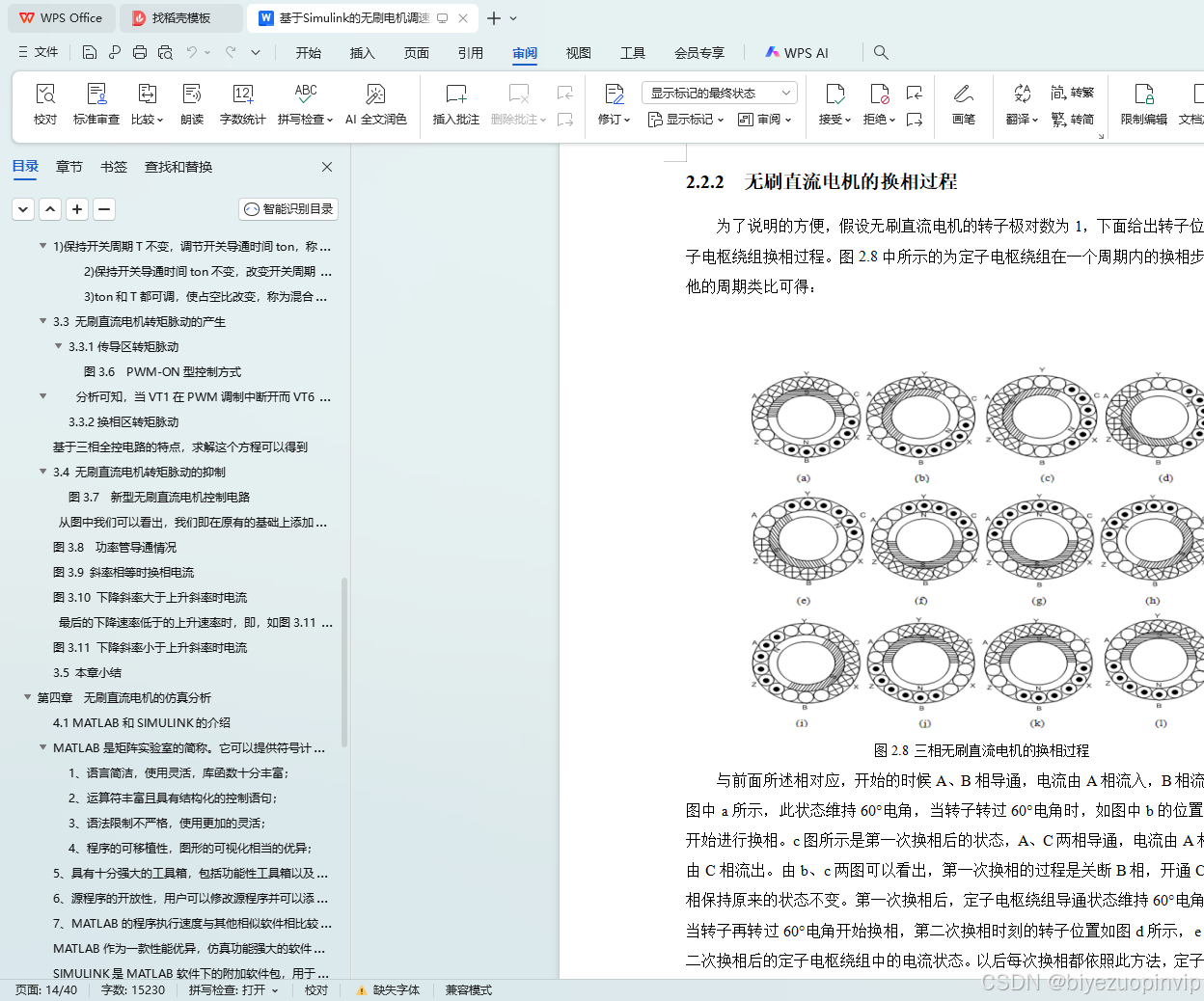Screen dimensions: 1204x1001
Task: Undo the last action
Action: point(192,52)
